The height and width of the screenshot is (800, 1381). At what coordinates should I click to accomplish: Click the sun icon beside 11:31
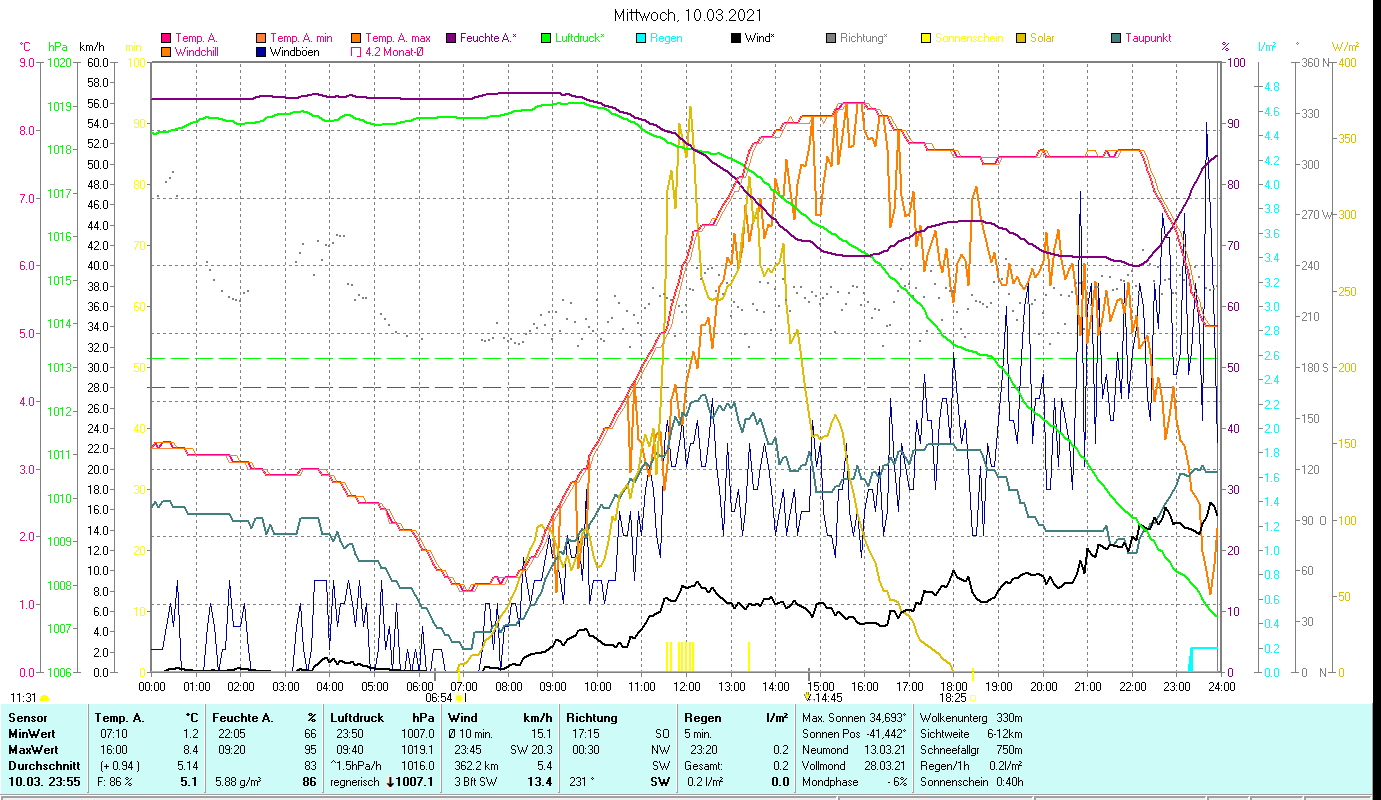point(44,698)
